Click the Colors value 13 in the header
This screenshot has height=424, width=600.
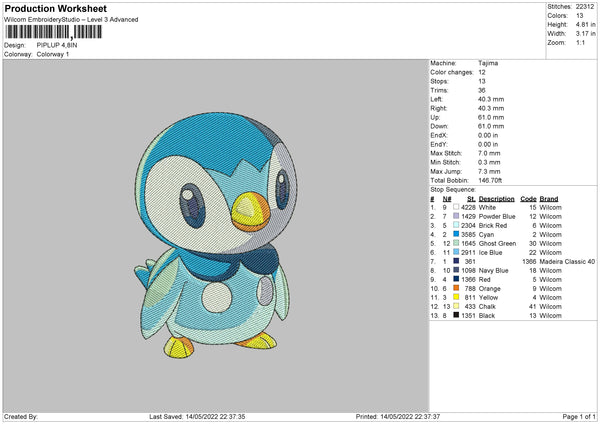pos(579,16)
